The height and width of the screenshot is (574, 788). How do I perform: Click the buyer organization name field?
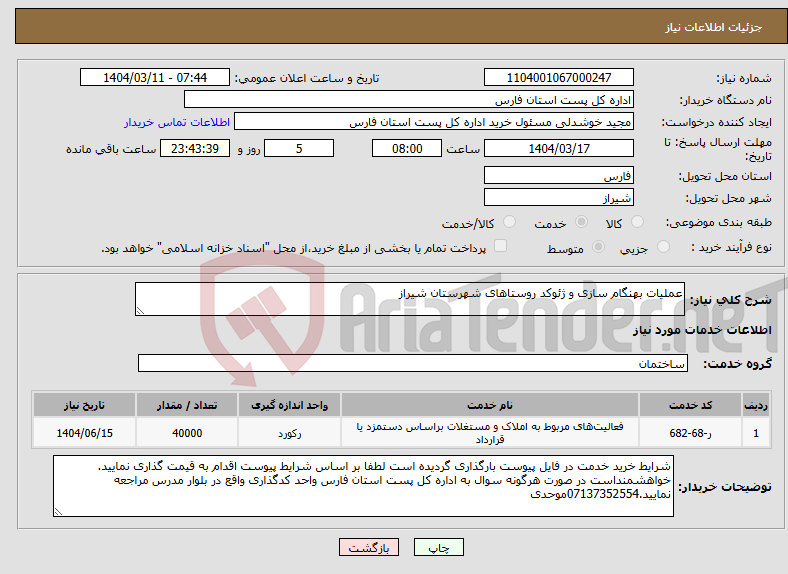(x=409, y=100)
